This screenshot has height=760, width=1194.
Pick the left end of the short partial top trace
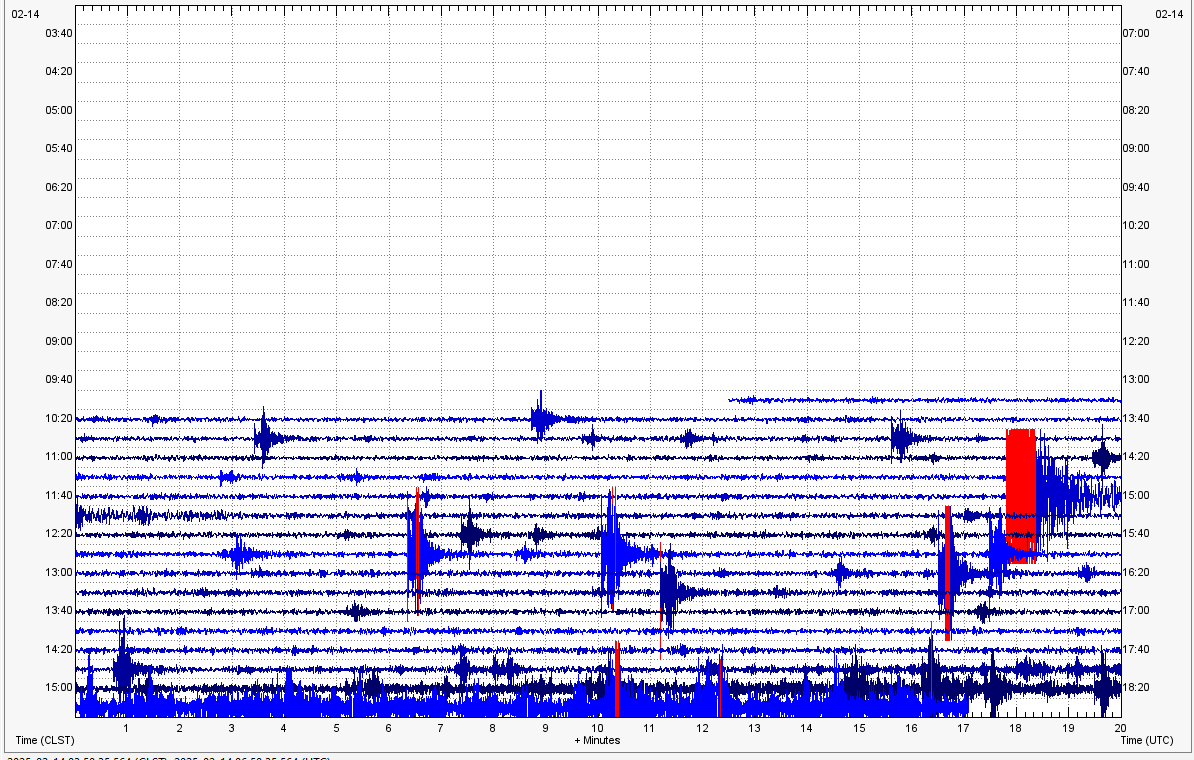pyautogui.click(x=732, y=400)
